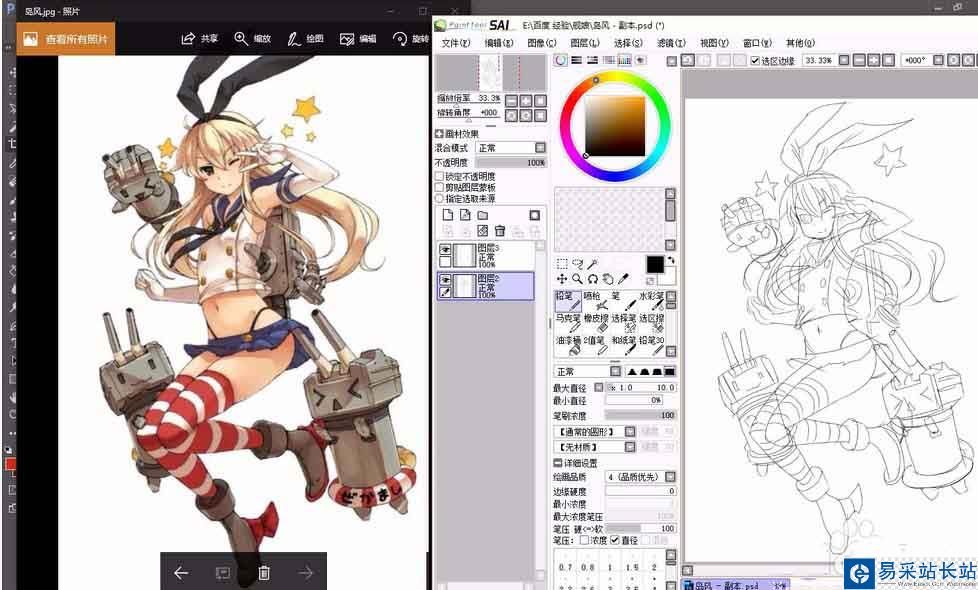Open the 选择 menu
978x590 pixels.
627,43
